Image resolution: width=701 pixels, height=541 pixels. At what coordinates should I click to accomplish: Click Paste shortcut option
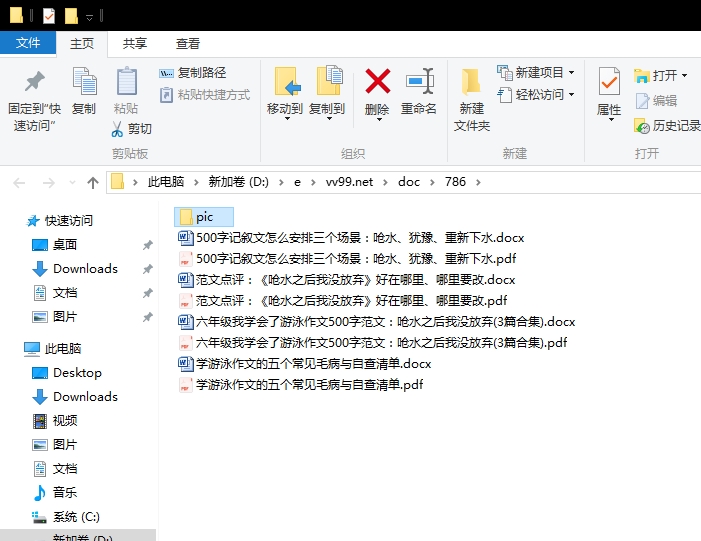coord(205,95)
